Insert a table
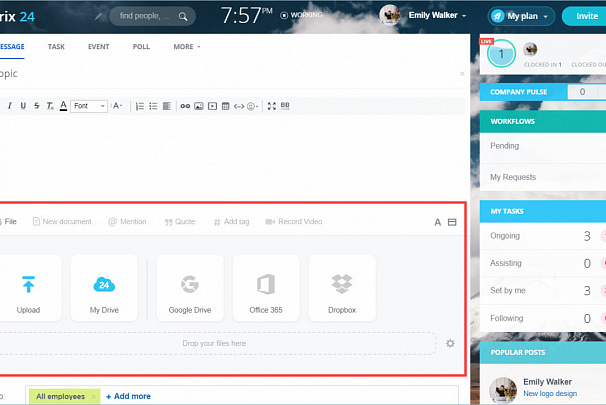 point(226,106)
